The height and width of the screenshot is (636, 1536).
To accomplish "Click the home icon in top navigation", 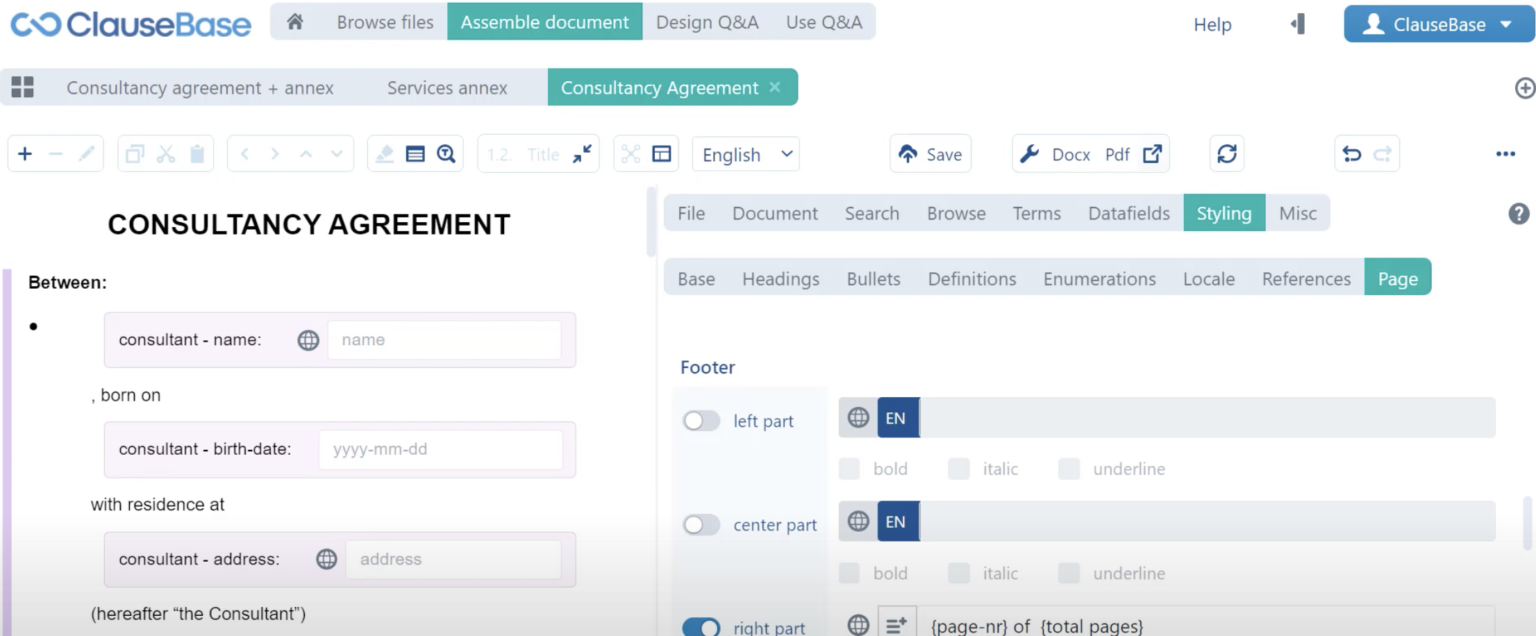I will 295,22.
